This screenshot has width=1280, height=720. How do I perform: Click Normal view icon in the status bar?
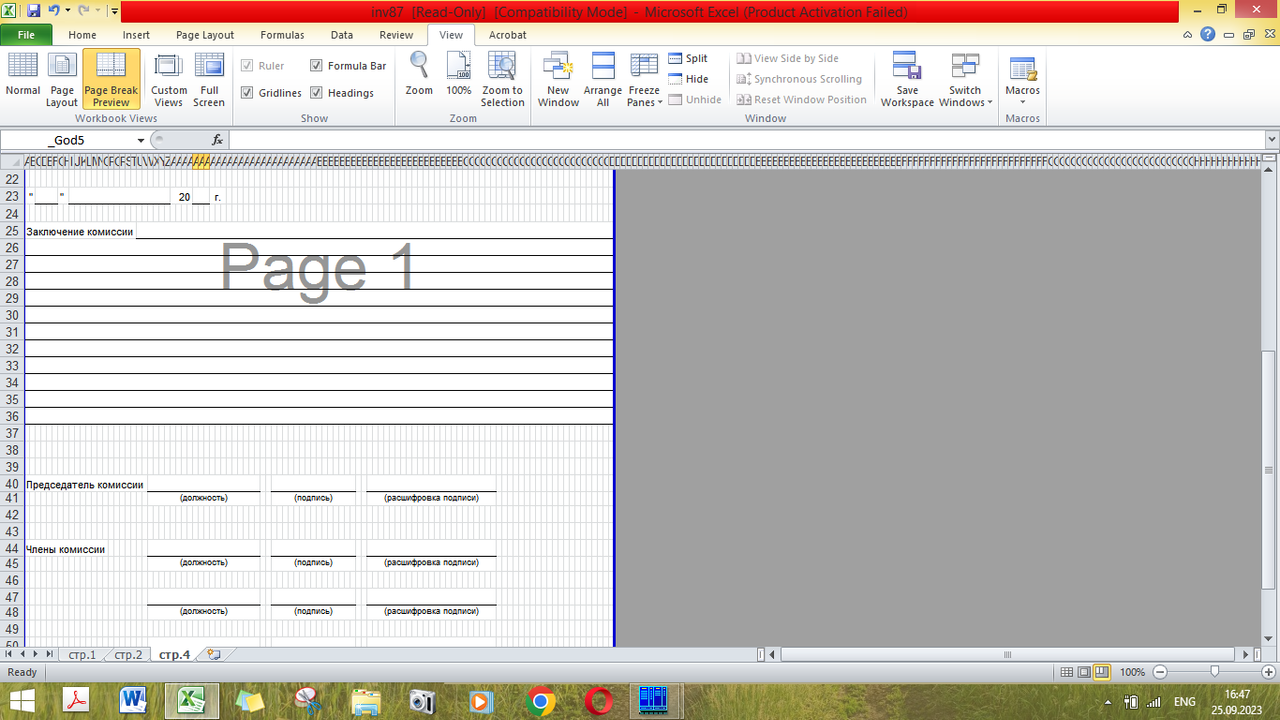click(1068, 672)
